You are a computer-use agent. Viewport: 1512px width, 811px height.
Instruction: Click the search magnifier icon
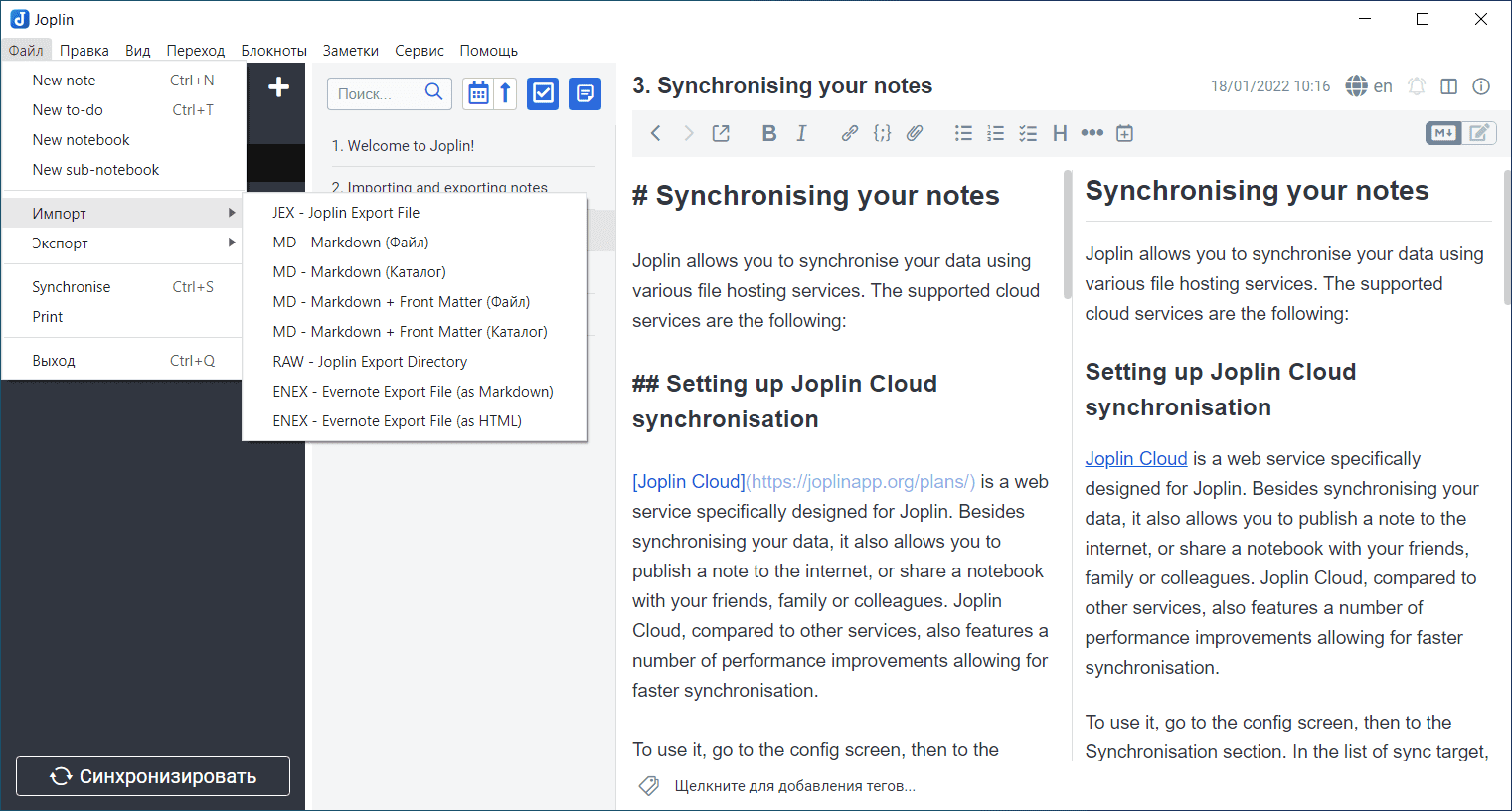point(433,92)
